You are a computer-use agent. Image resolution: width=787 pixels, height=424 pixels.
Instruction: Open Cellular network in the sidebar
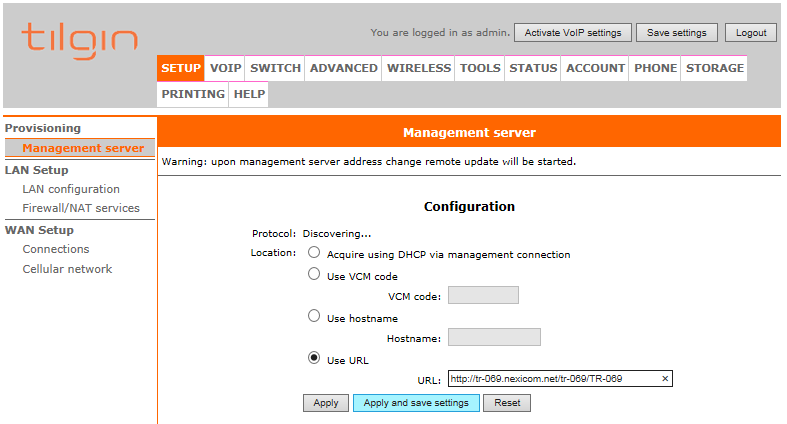[x=67, y=269]
